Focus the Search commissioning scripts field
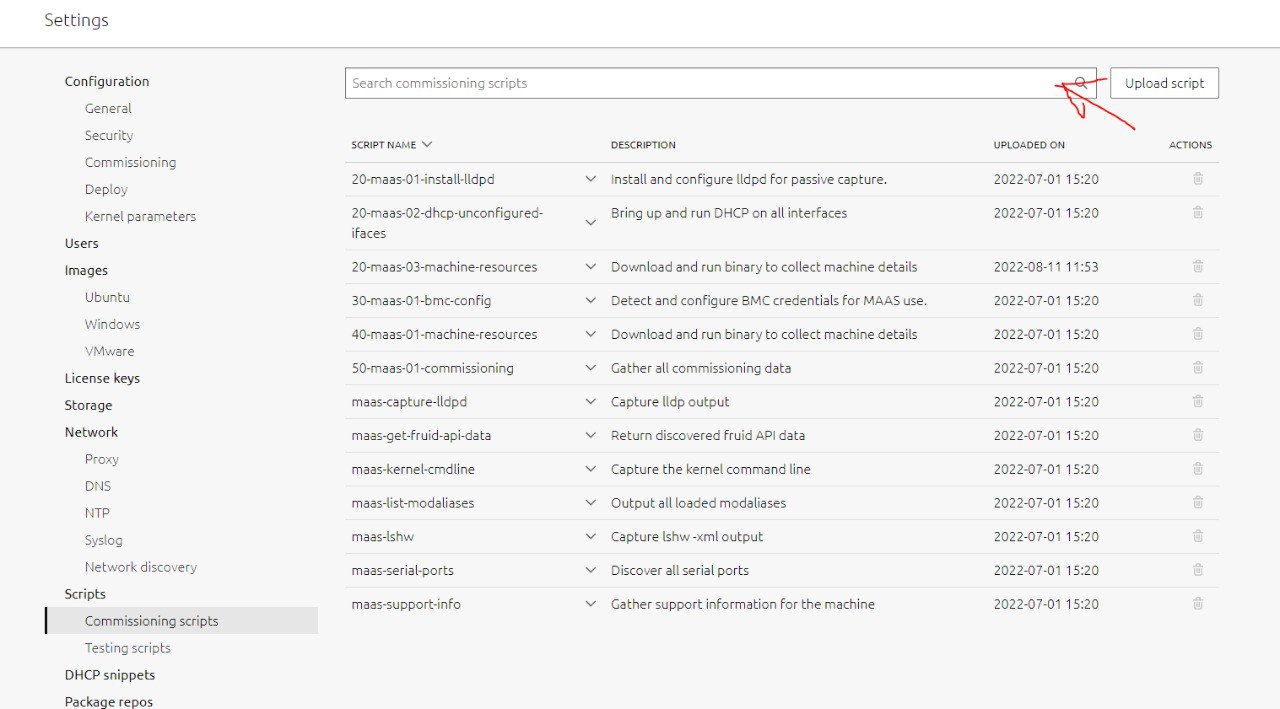Image resolution: width=1280 pixels, height=709 pixels. tap(700, 83)
